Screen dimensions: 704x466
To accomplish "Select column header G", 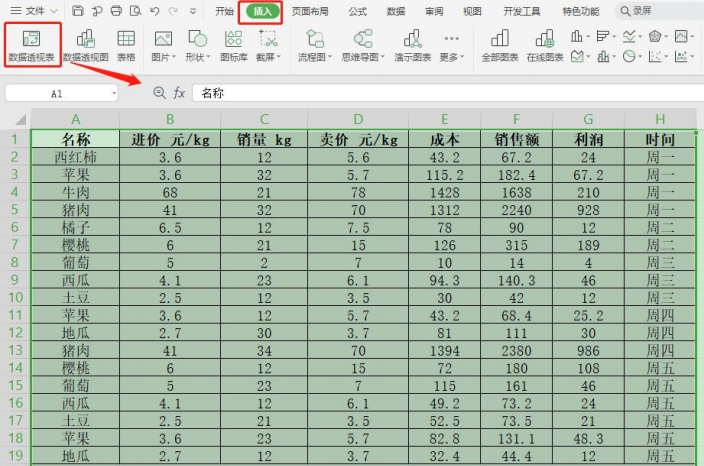I will [588, 119].
